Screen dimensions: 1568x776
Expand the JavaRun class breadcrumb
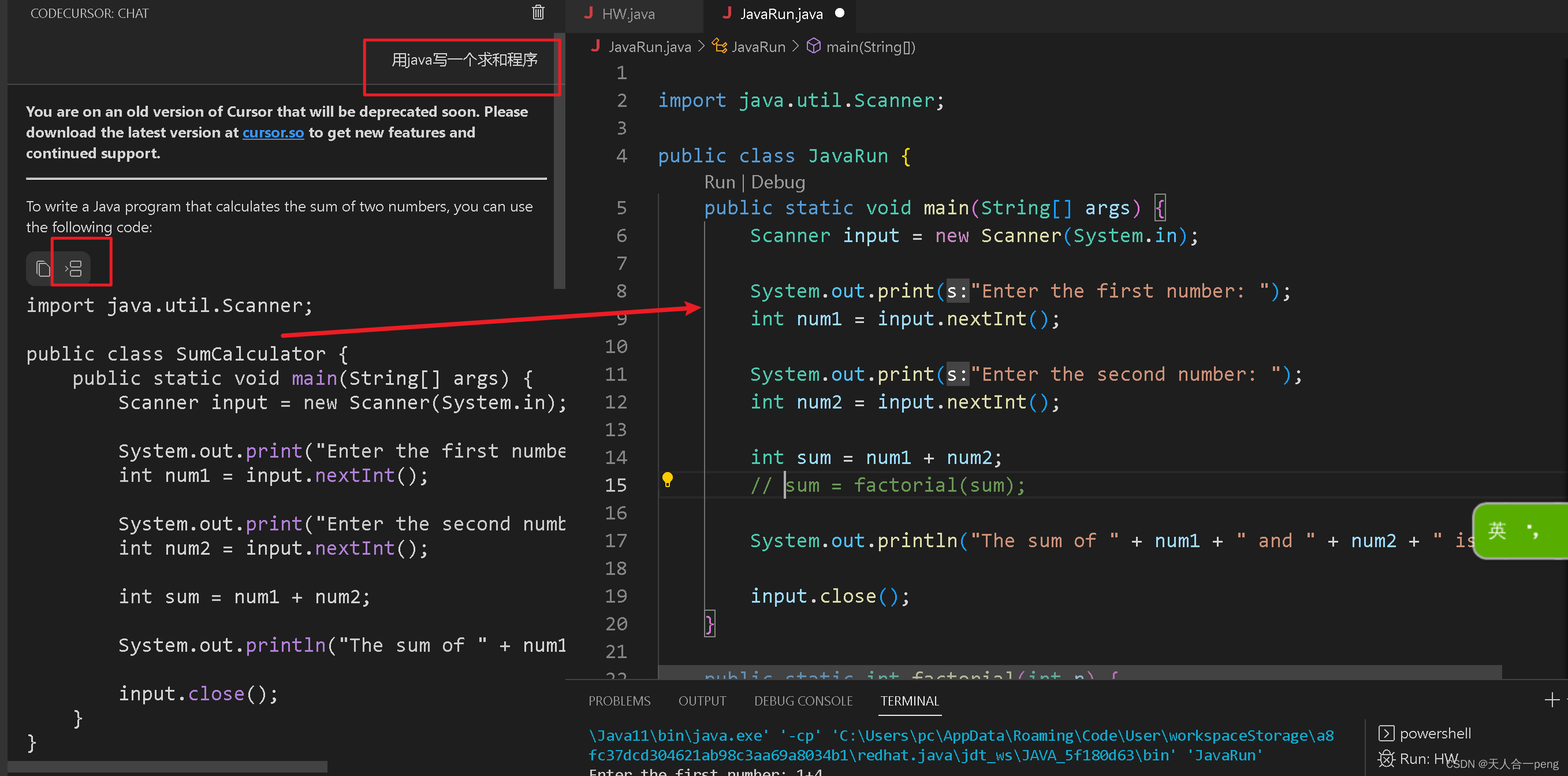tap(758, 47)
